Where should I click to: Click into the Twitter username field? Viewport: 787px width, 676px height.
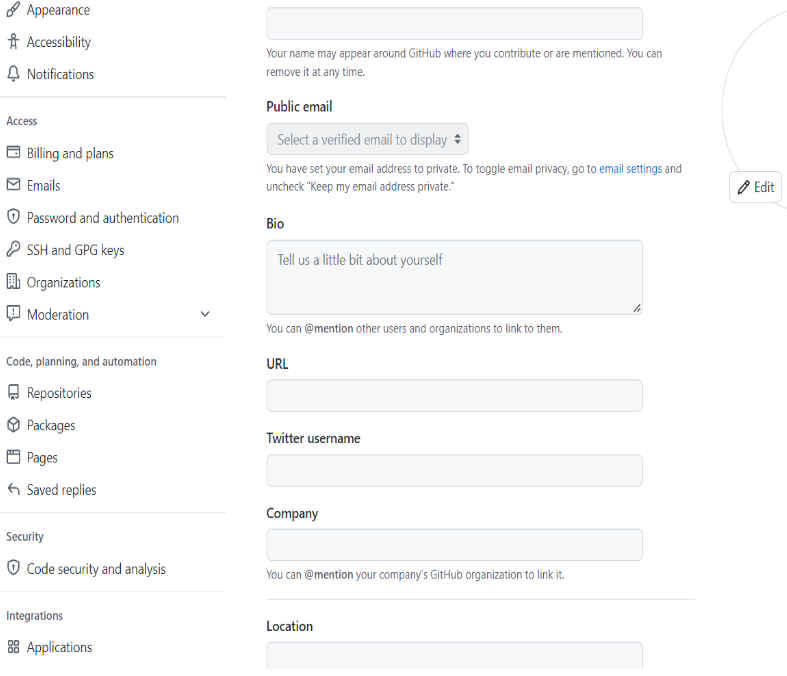click(454, 471)
